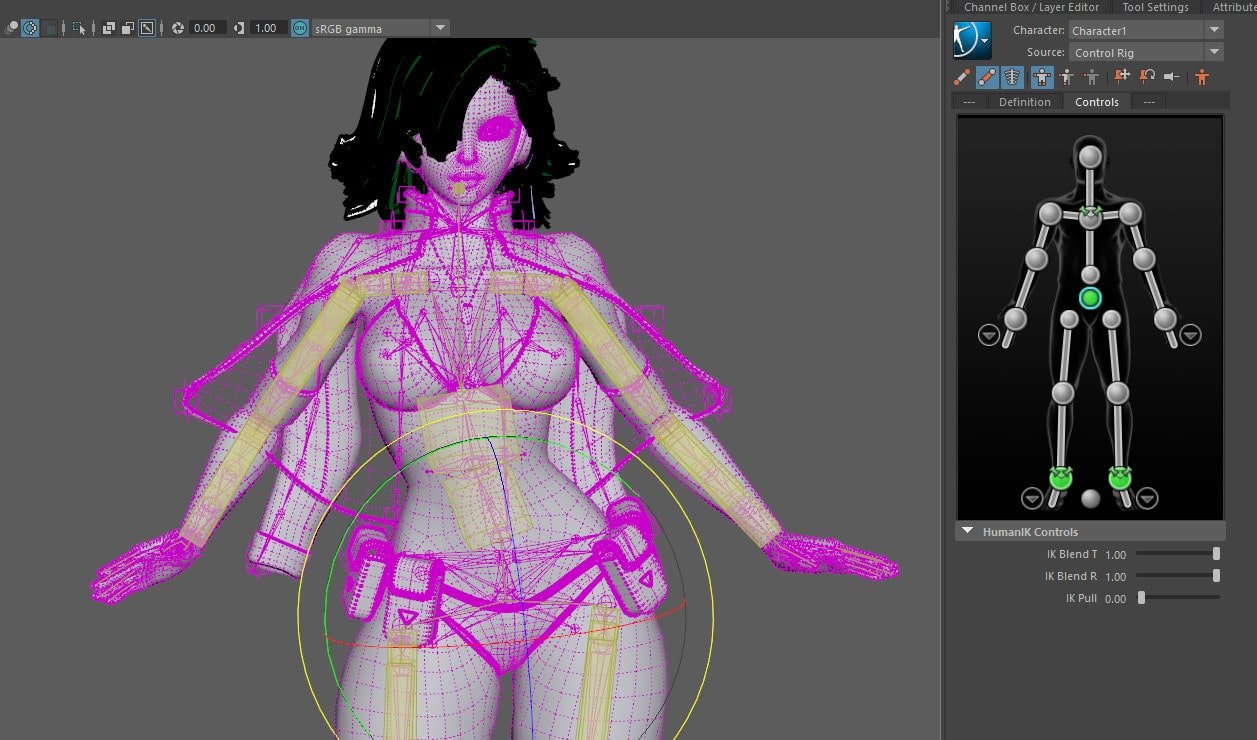Select the elbow effector on the screen-left arm

(x=1037, y=259)
